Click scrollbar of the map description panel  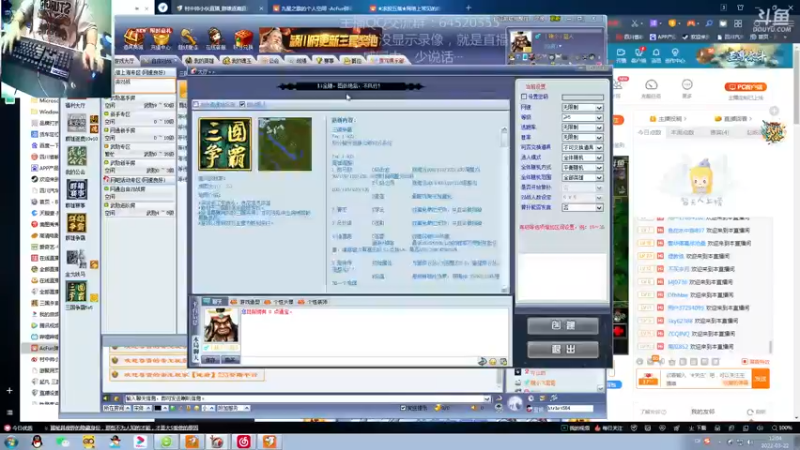tap(504, 209)
